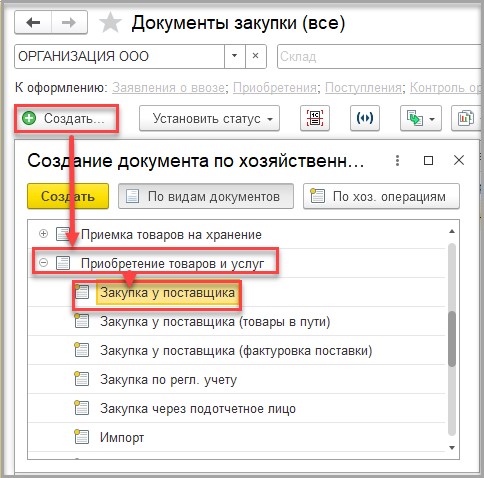The width and height of the screenshot is (484, 478).
Task: Clear the ОРГАНИЗАЦИЯ ООО field with X
Action: click(256, 56)
